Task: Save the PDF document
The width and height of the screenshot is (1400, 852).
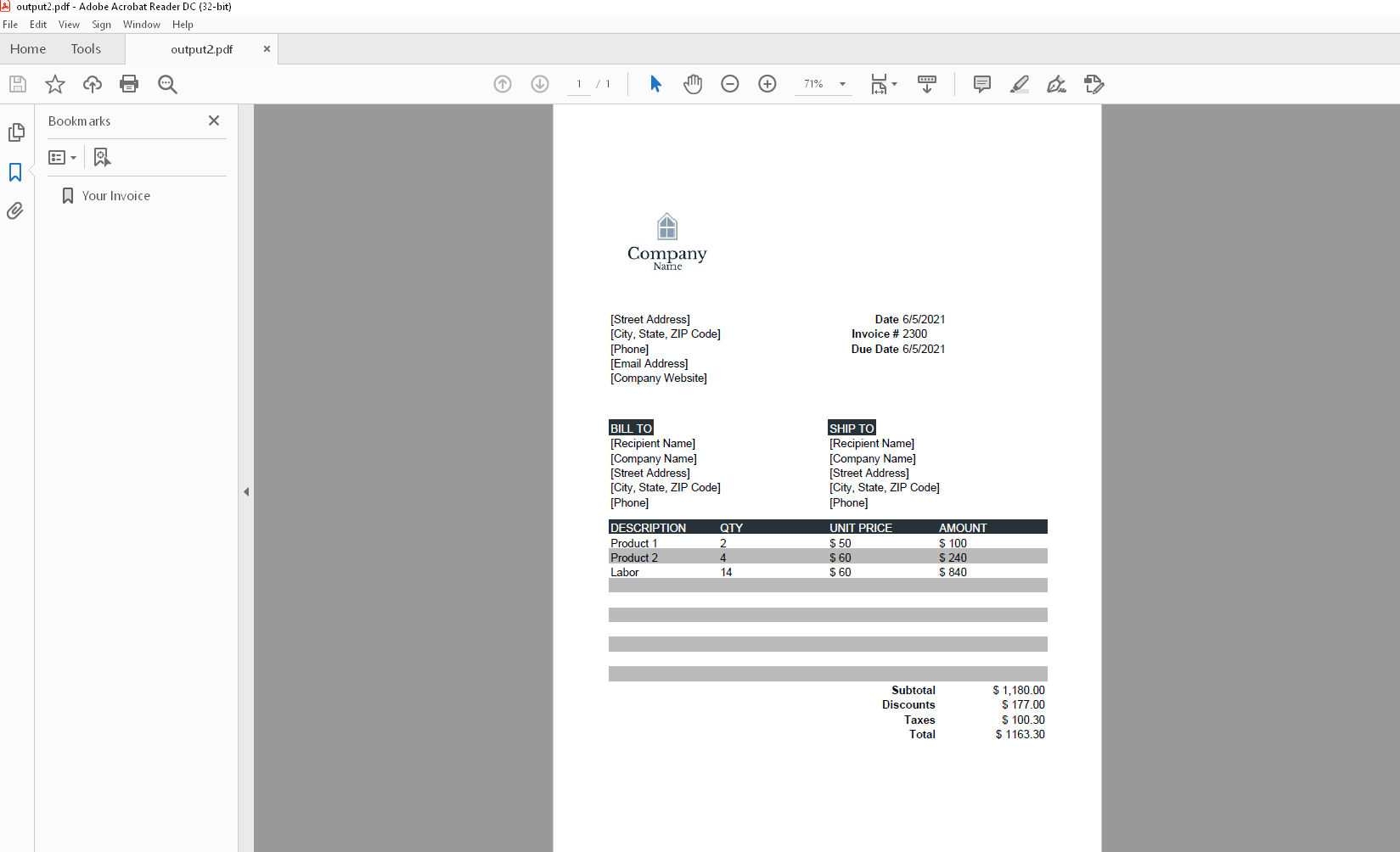Action: pyautogui.click(x=17, y=84)
